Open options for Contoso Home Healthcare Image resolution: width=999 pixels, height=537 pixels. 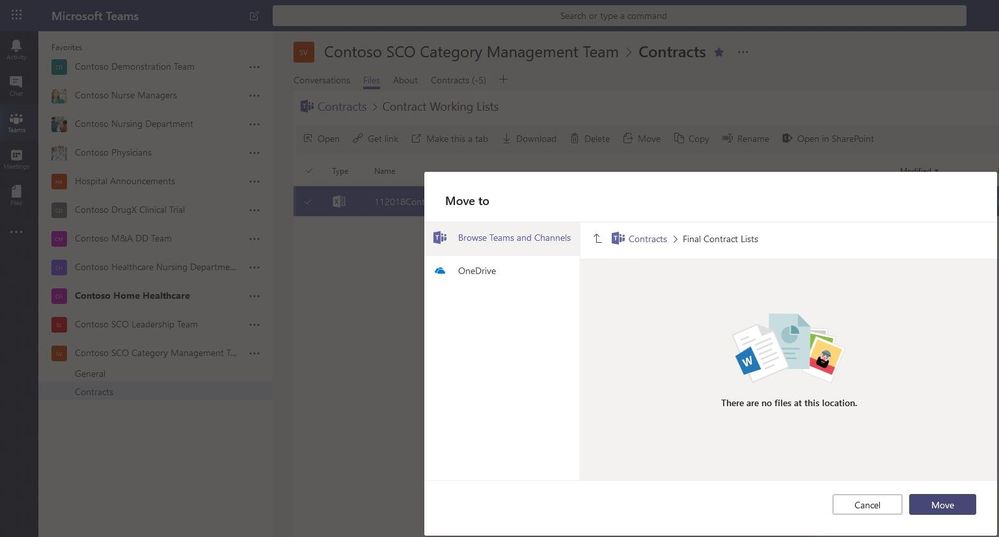pyautogui.click(x=254, y=296)
